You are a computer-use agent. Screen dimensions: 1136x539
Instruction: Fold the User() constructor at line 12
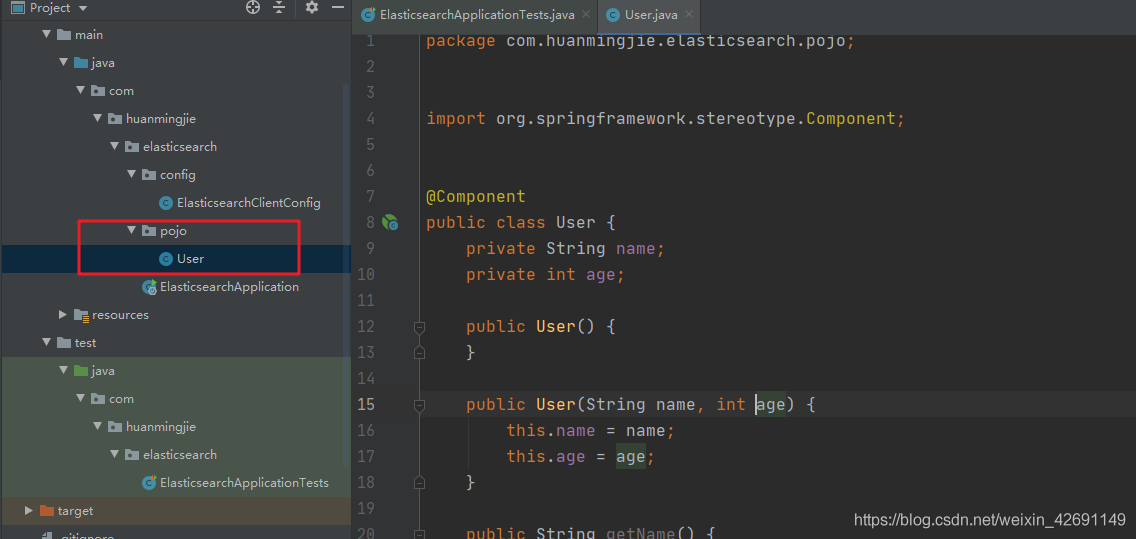(x=419, y=327)
